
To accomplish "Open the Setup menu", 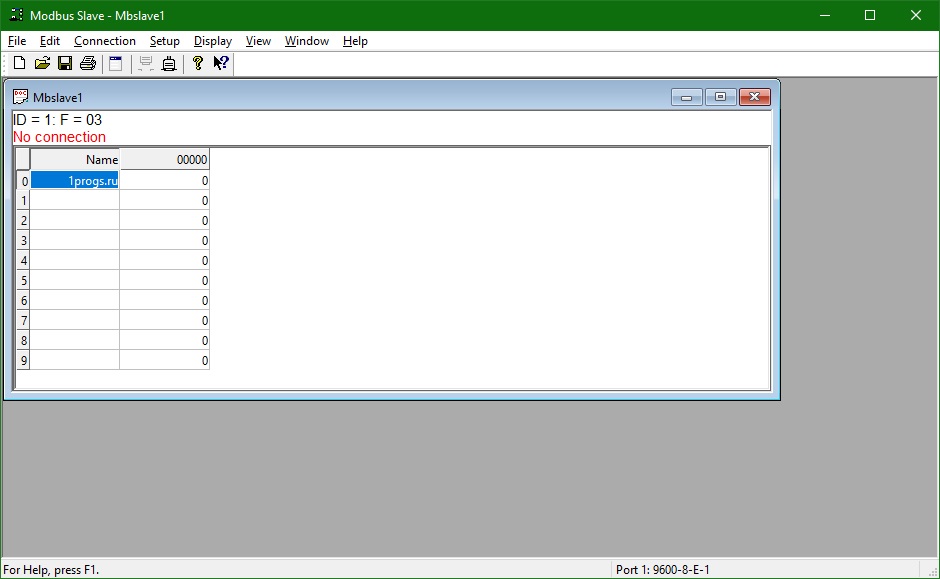I will click(164, 41).
